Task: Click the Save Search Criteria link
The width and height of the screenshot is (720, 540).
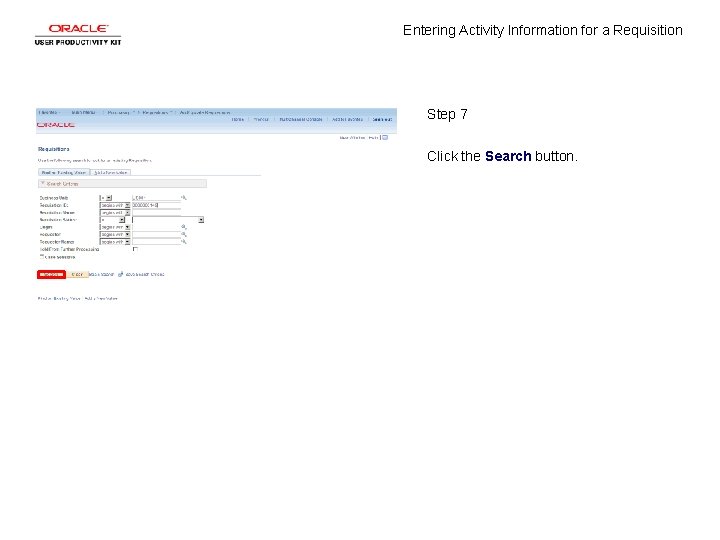Action: [145, 275]
